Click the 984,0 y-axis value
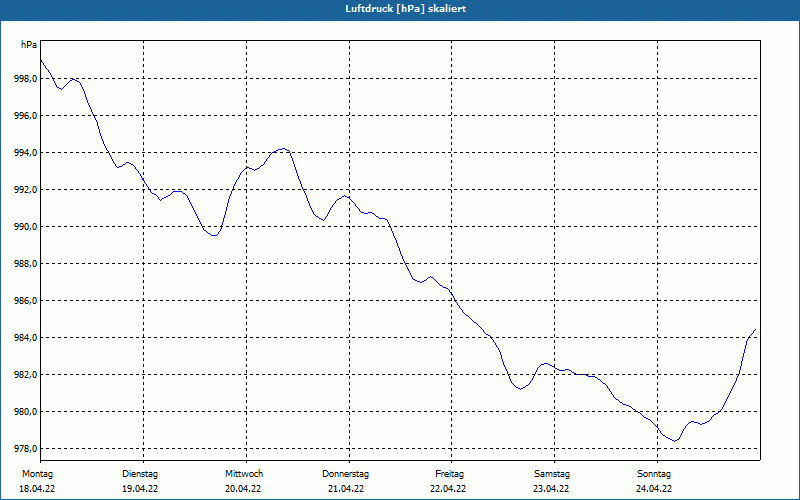The height and width of the screenshot is (500, 800). (x=26, y=338)
